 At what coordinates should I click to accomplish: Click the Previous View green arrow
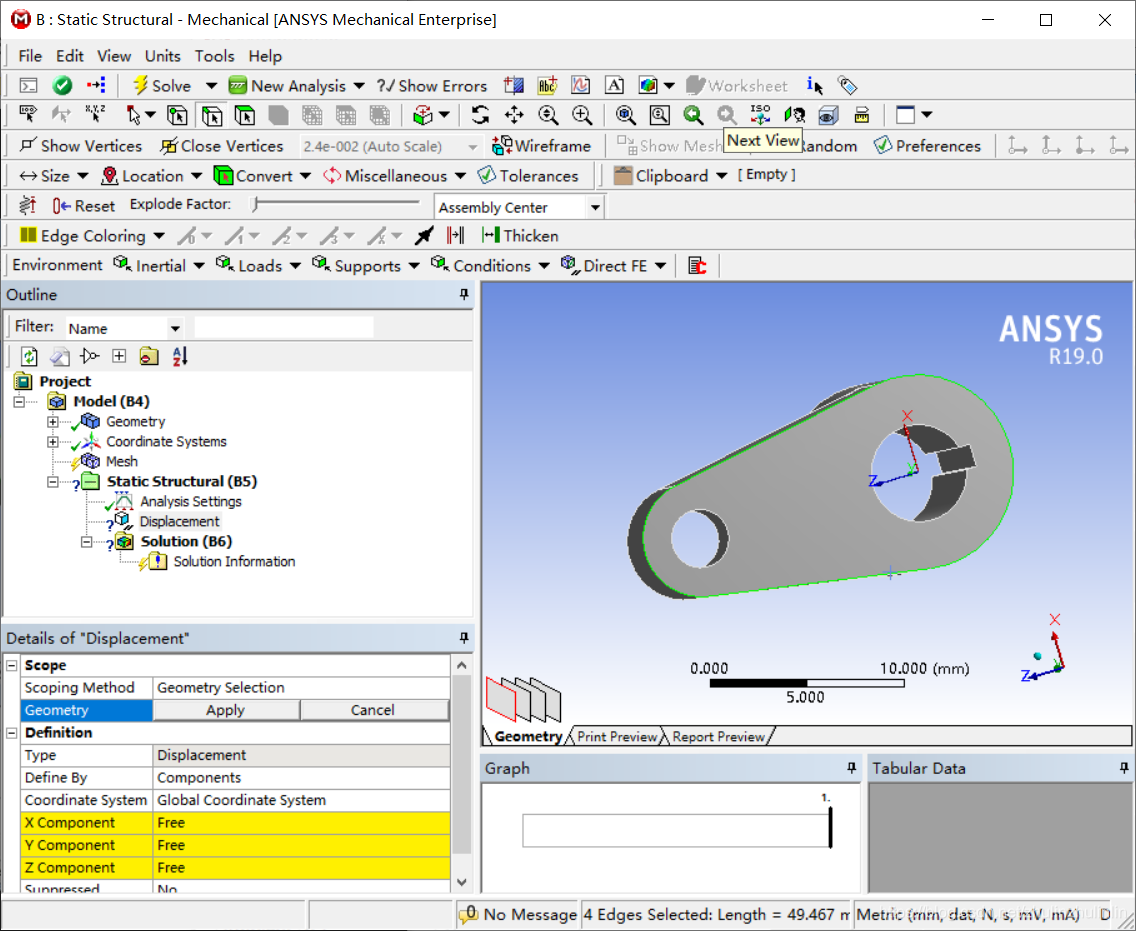coord(693,115)
